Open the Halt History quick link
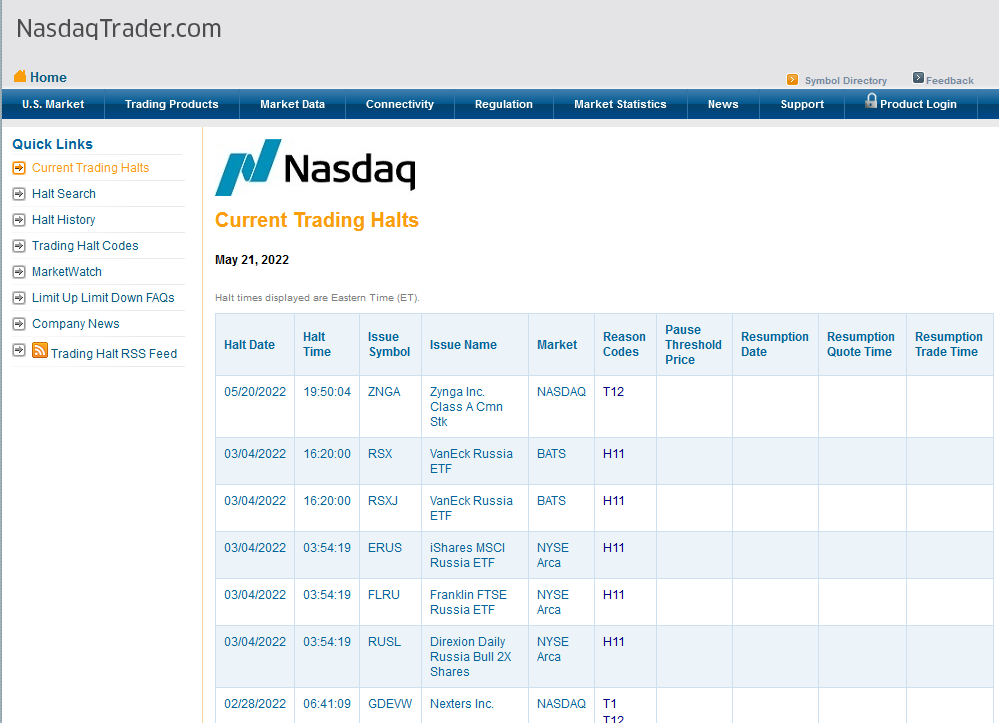This screenshot has height=723, width=1001. (64, 220)
